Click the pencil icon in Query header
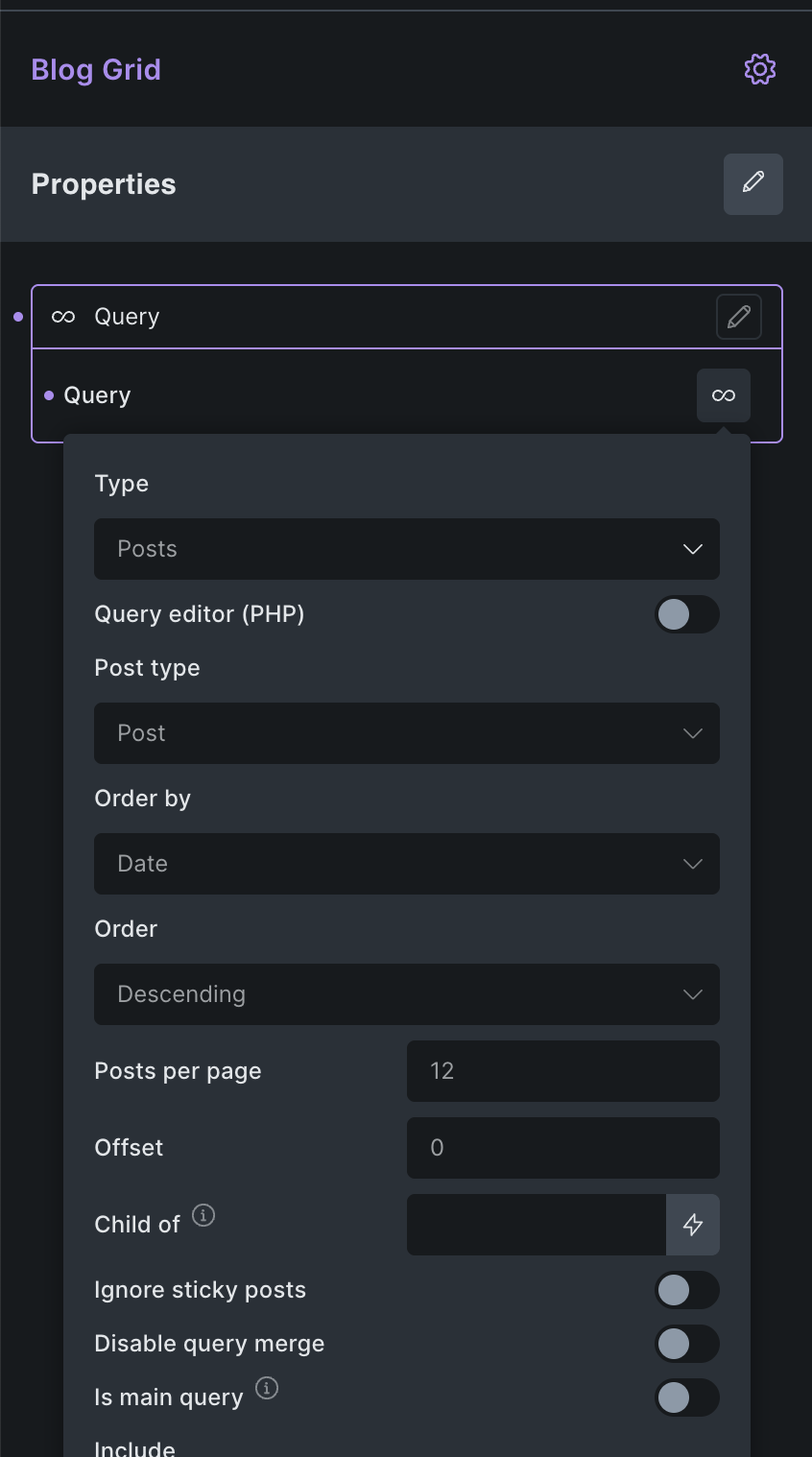The height and width of the screenshot is (1457, 812). point(738,317)
